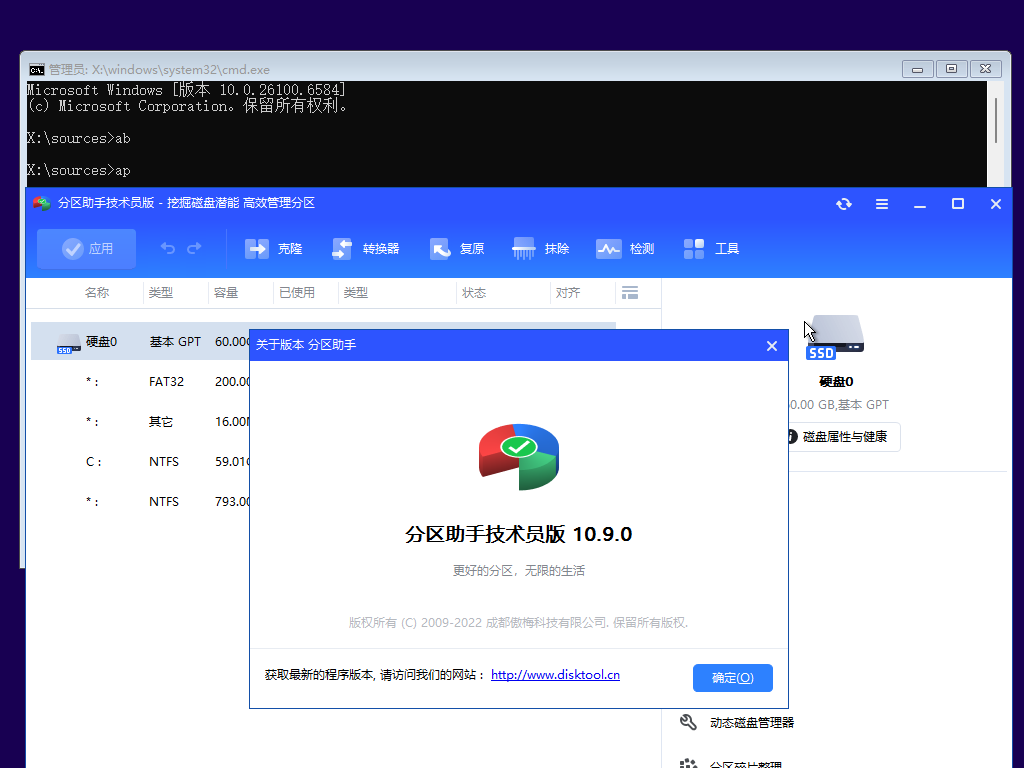Click the partition assistant logo in dialog

pyautogui.click(x=519, y=456)
